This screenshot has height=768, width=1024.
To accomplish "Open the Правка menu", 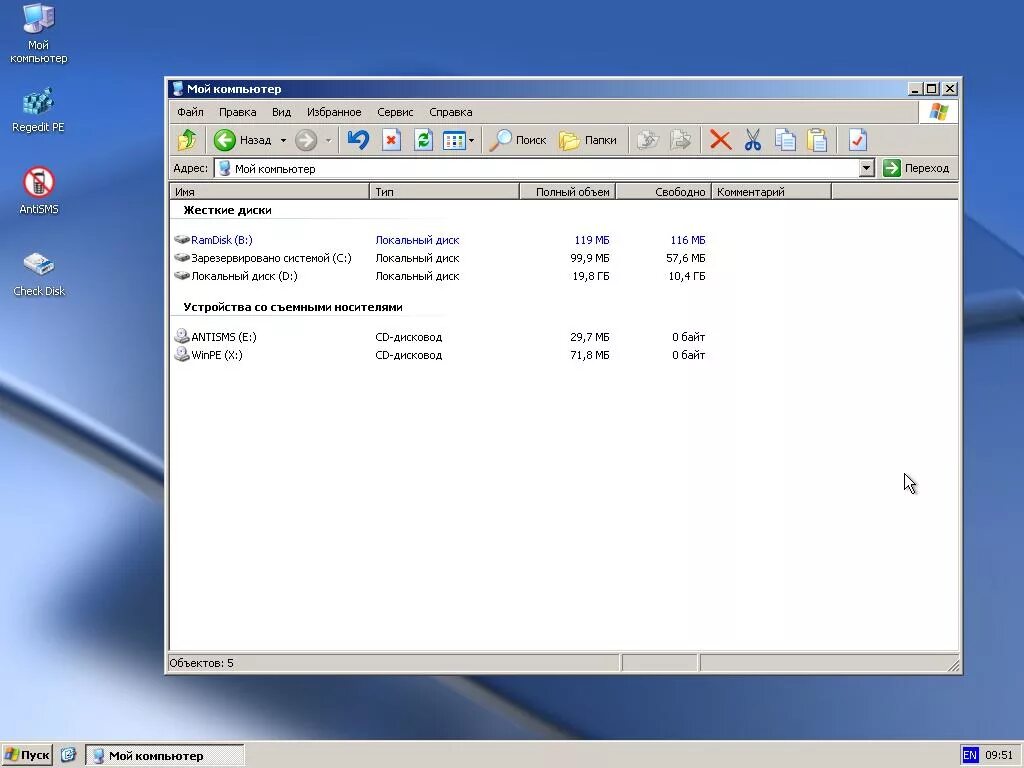I will pos(237,112).
